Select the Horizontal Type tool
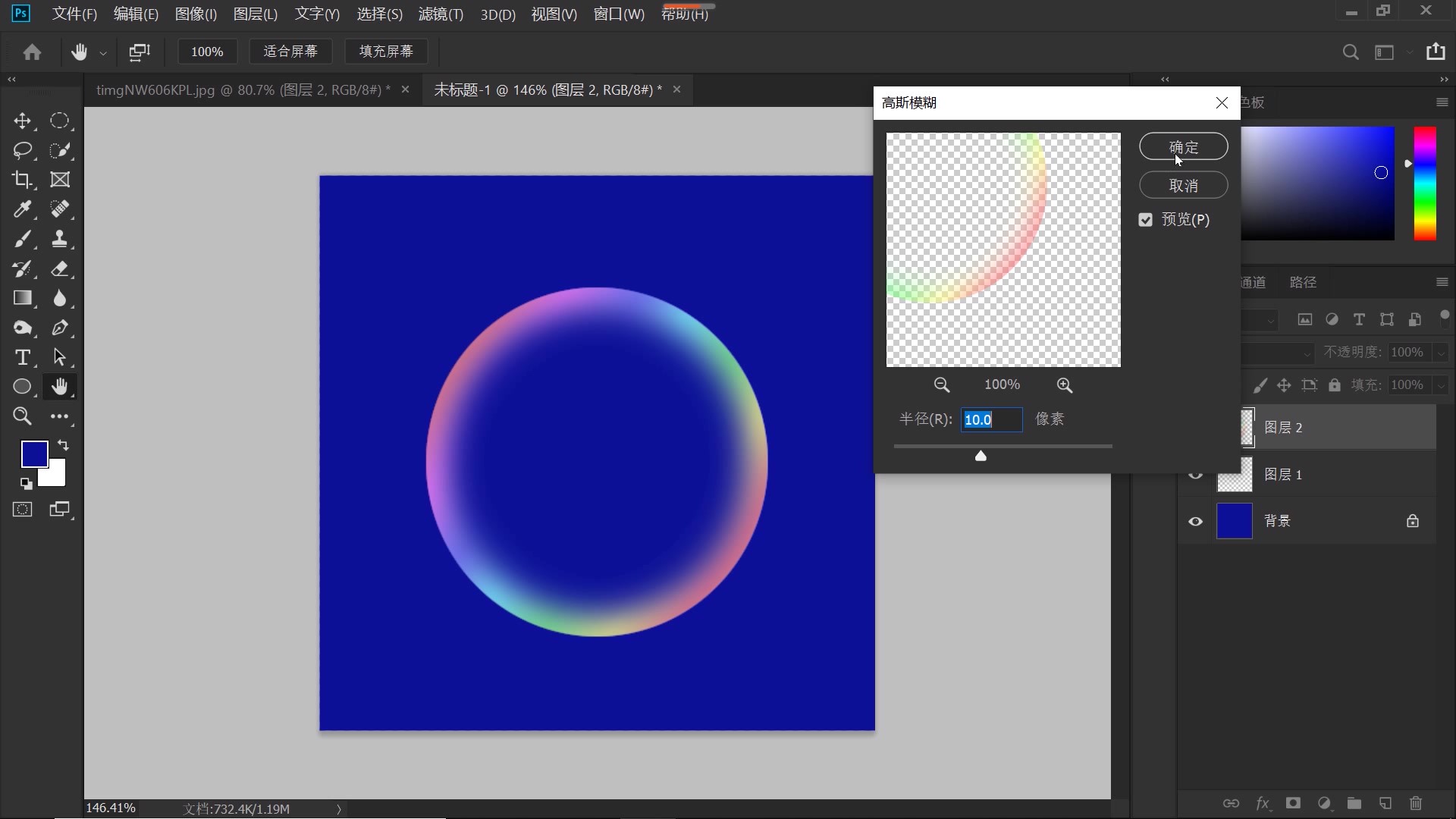The image size is (1456, 819). point(22,357)
